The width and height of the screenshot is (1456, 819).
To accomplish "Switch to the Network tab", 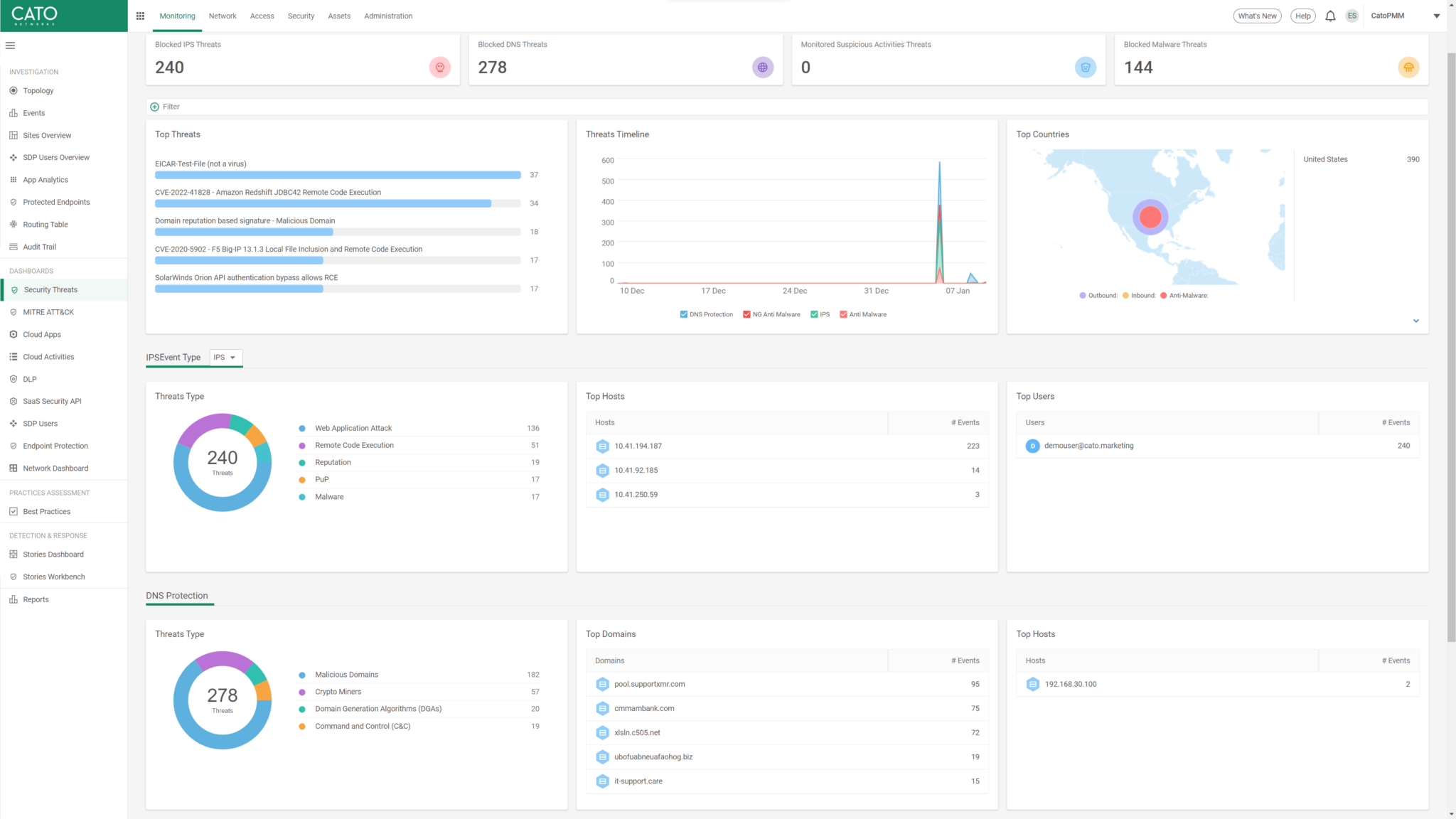I will click(223, 16).
